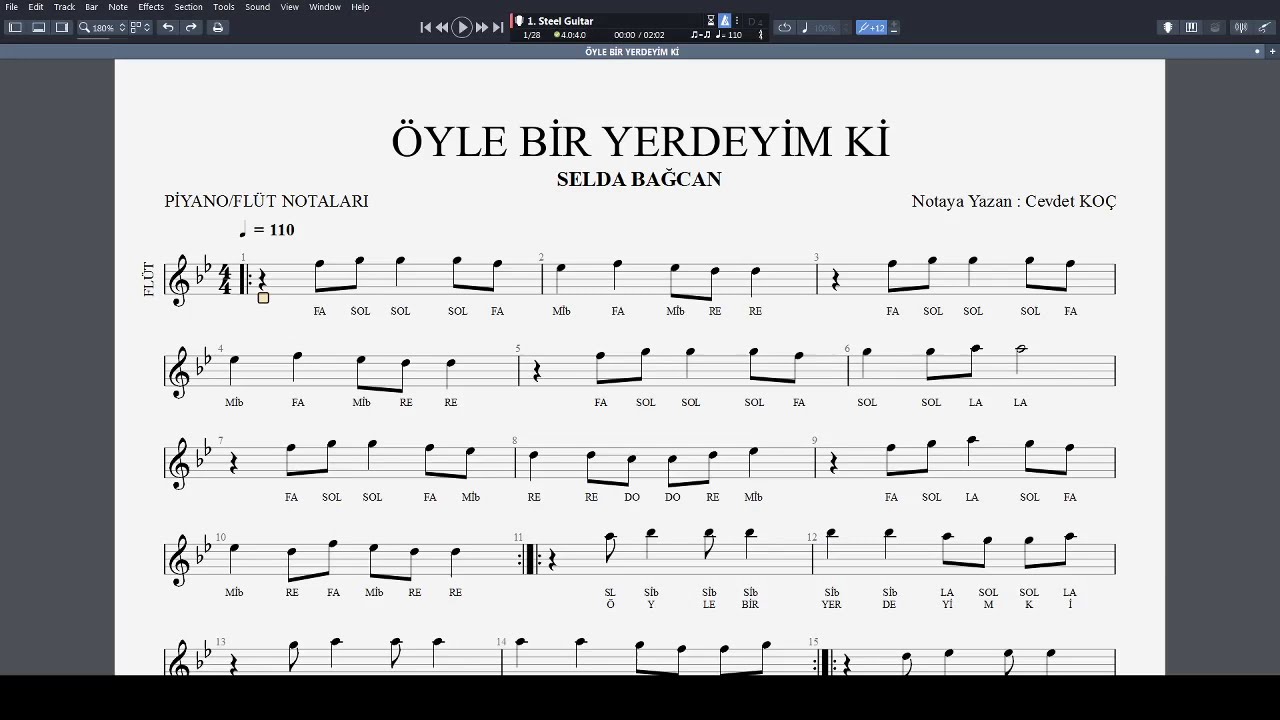Click the FLÜT track label beside staff
This screenshot has height=720, width=1280.
coord(149,280)
